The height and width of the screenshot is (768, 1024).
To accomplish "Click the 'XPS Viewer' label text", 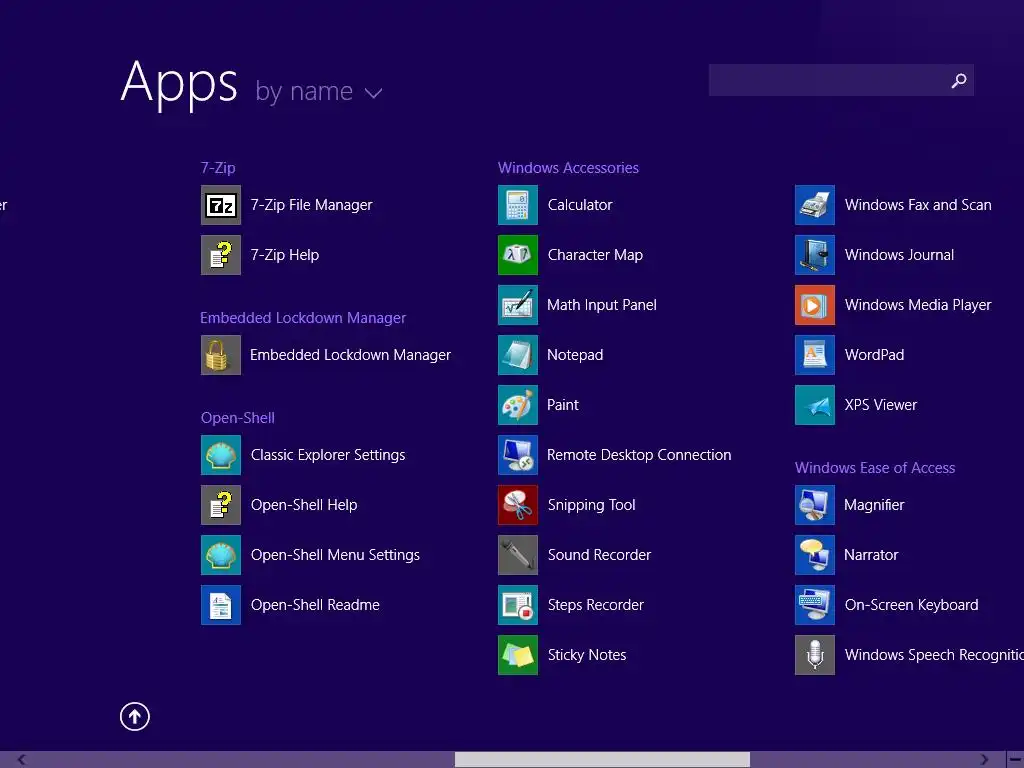I will point(881,405).
